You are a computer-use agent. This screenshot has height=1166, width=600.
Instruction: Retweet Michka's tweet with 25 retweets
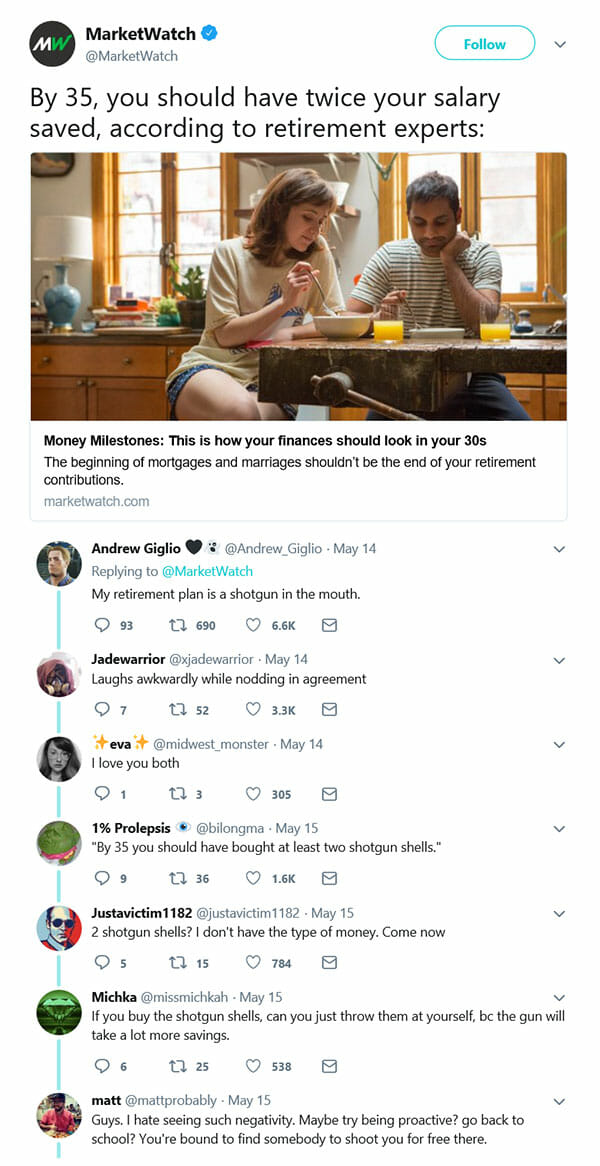tap(178, 1066)
